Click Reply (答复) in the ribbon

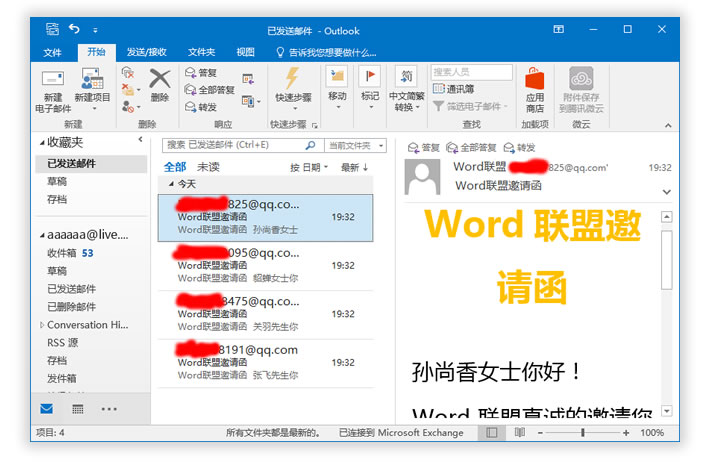click(x=201, y=72)
